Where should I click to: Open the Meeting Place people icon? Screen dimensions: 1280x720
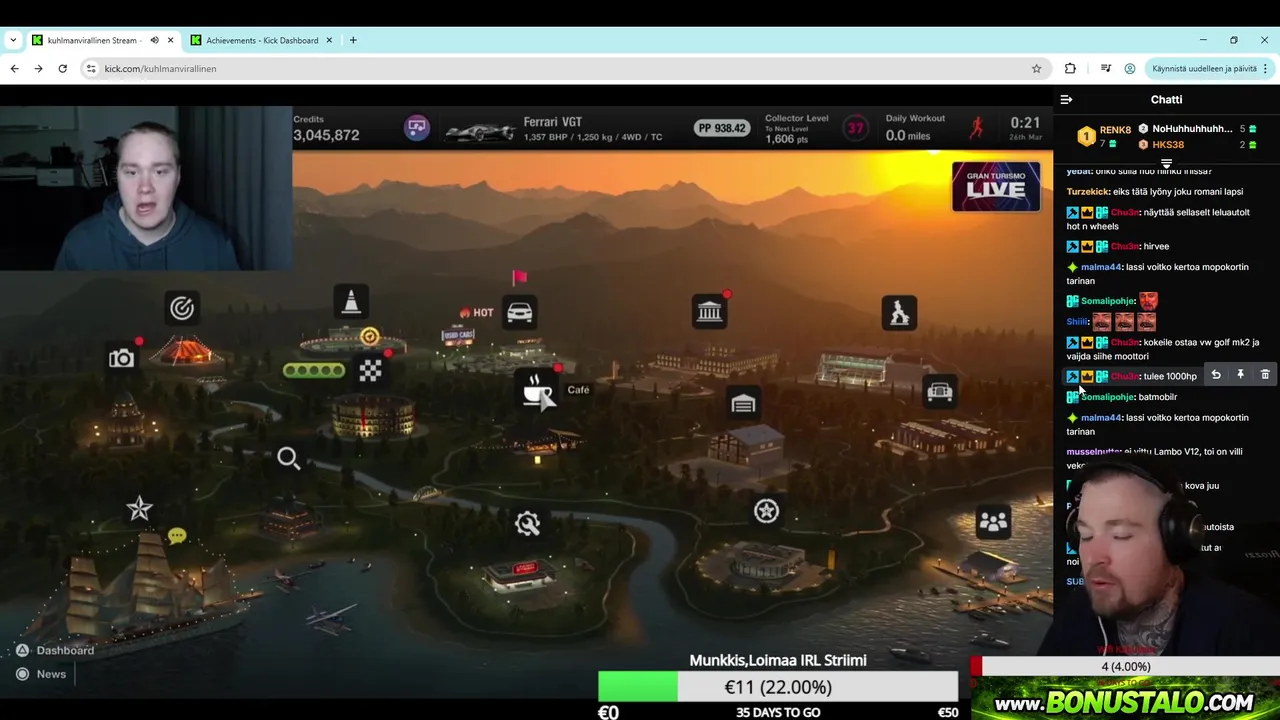(993, 522)
